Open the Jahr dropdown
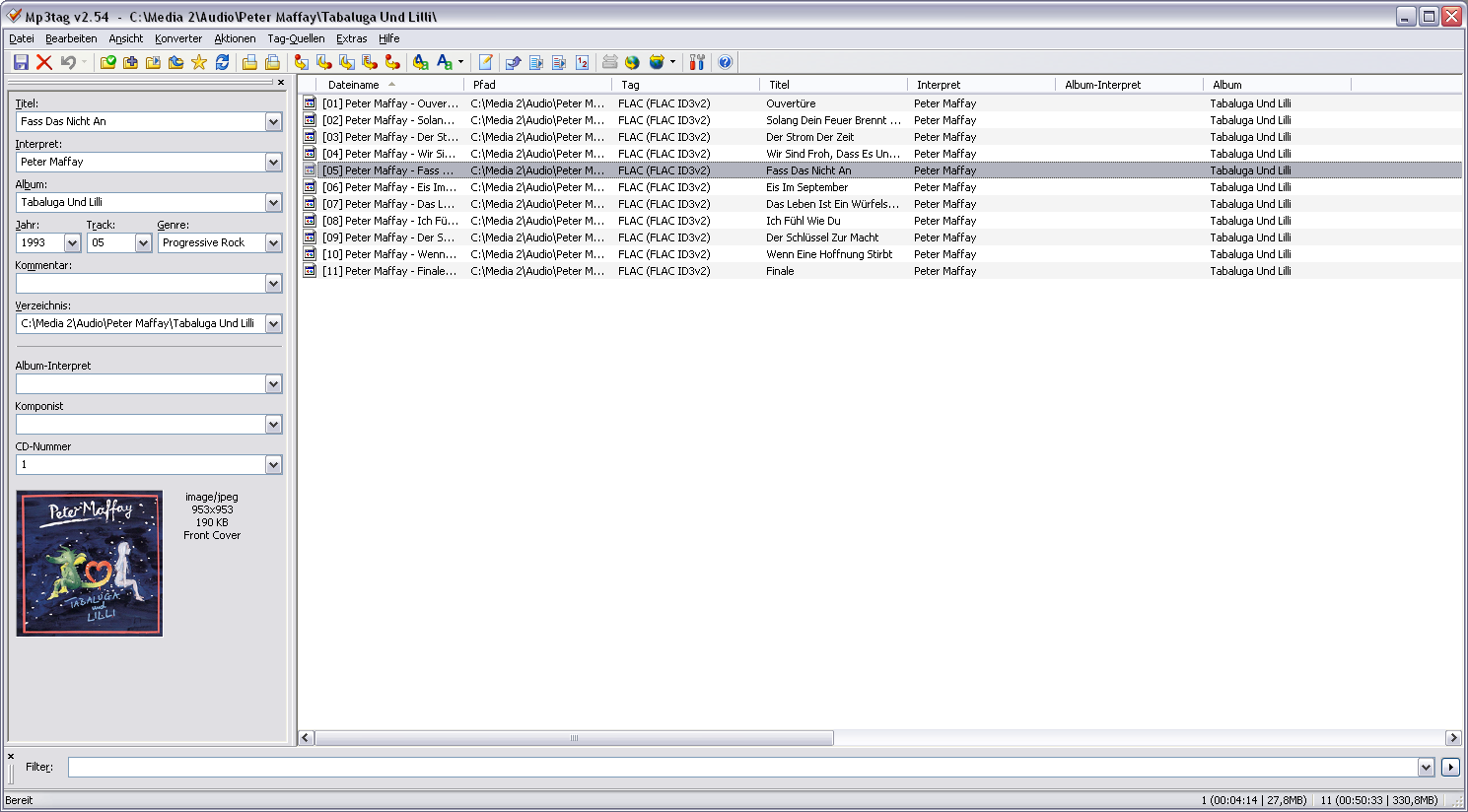The width and height of the screenshot is (1468, 812). [x=72, y=242]
